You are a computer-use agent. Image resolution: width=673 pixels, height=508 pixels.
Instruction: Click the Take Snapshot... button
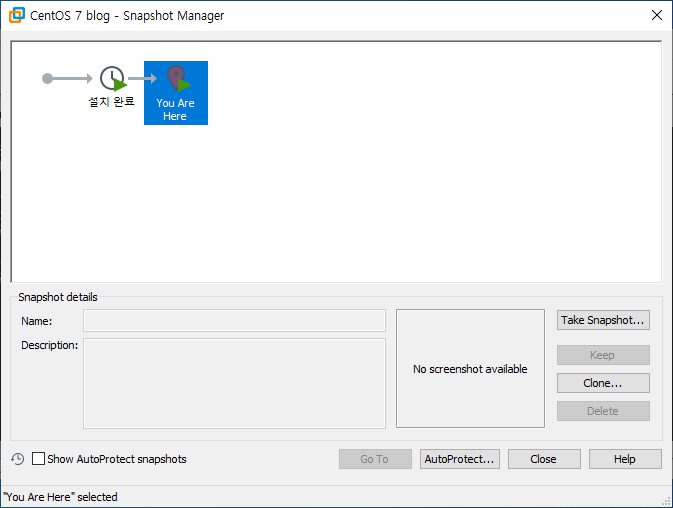[603, 320]
